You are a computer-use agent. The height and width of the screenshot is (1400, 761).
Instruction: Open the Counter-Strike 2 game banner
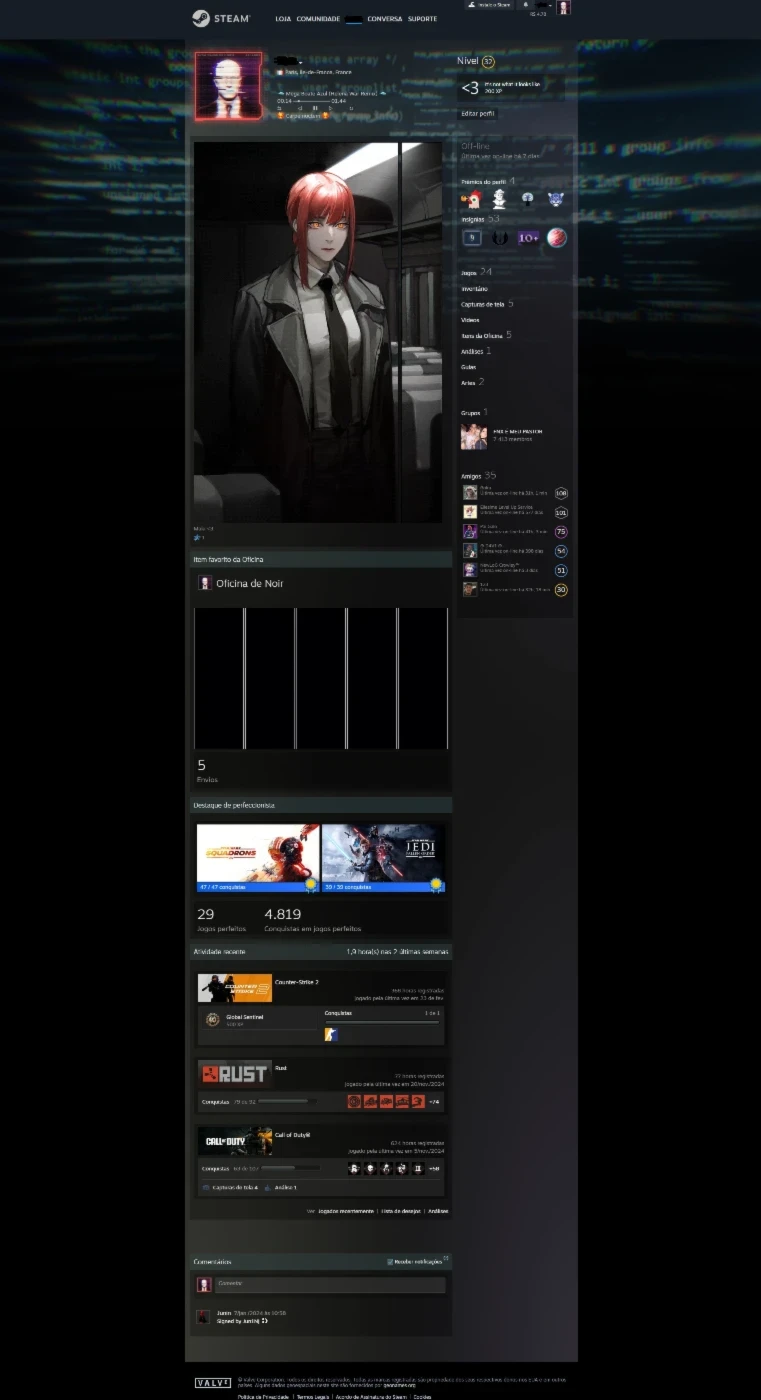coord(234,988)
